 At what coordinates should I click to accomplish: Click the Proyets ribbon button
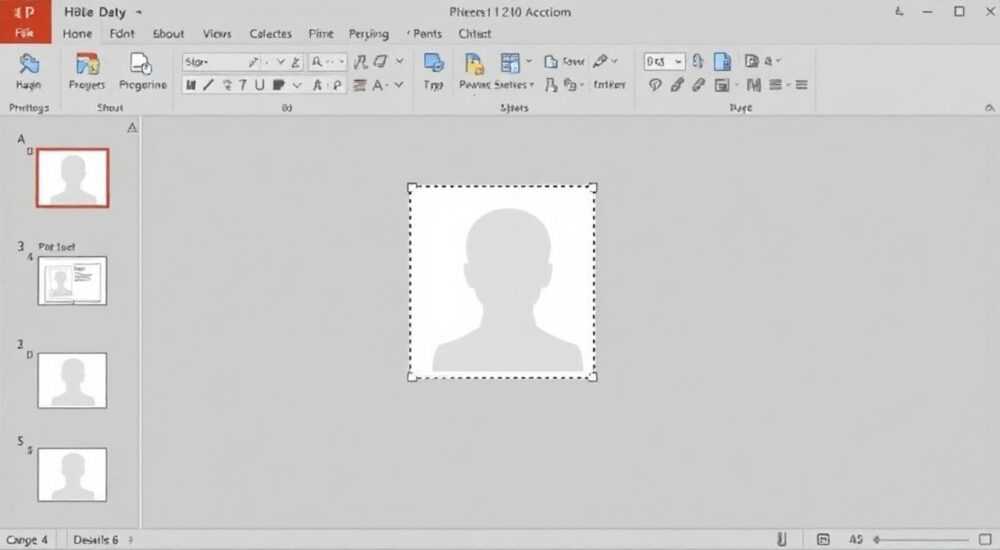click(87, 71)
